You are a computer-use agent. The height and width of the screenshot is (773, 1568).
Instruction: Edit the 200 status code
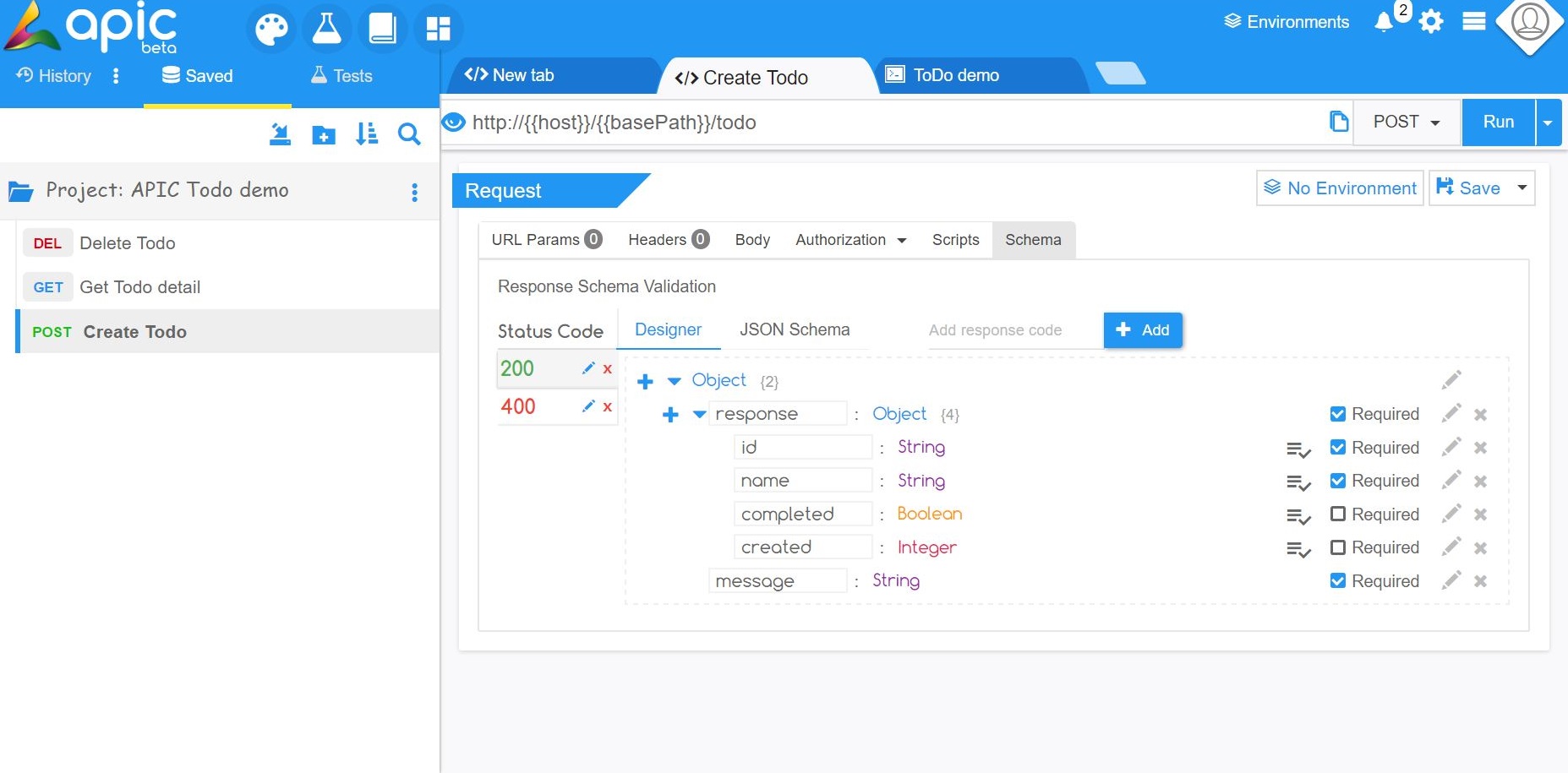click(588, 368)
